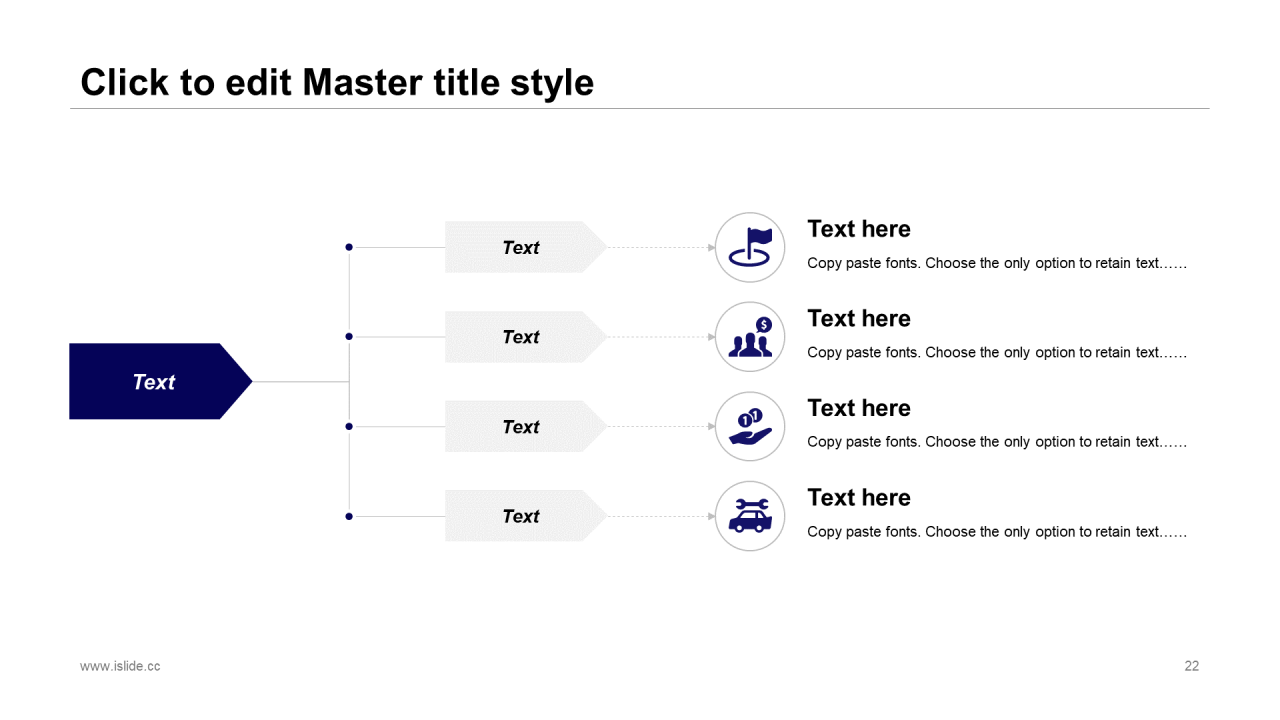The height and width of the screenshot is (720, 1280).
Task: Click the hand holding coins icon
Action: [x=750, y=427]
